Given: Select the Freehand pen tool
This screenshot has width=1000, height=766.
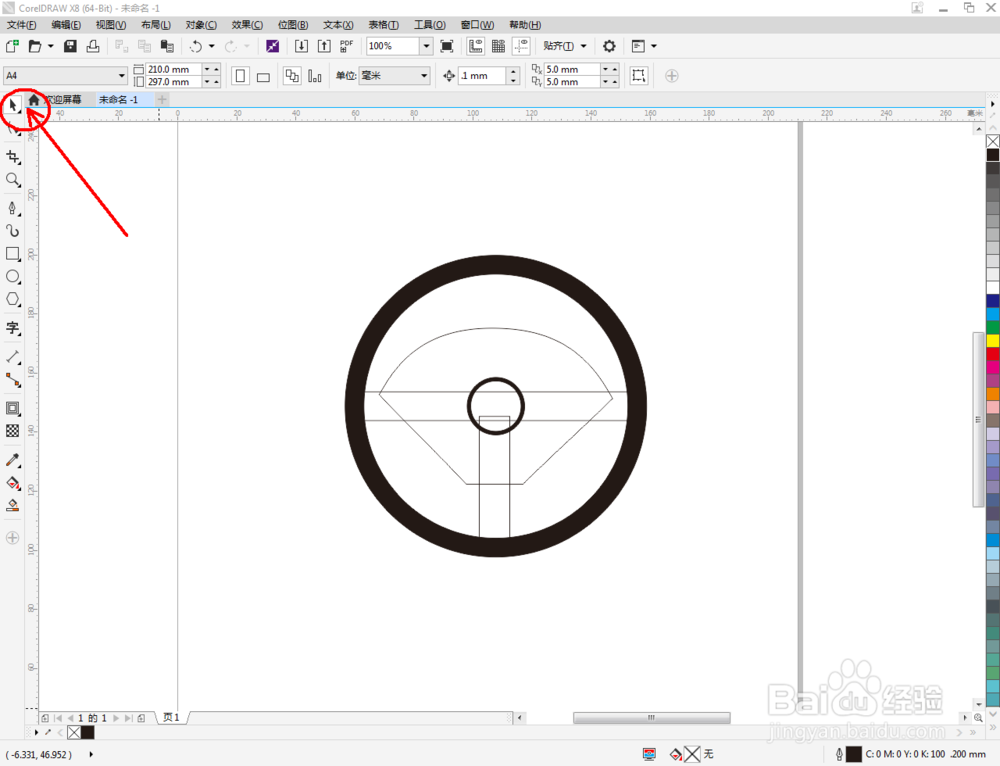Looking at the screenshot, I should coord(13,208).
